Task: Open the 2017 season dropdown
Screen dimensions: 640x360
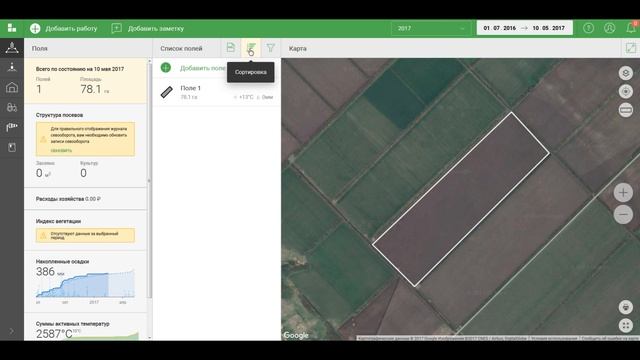Action: (431, 28)
